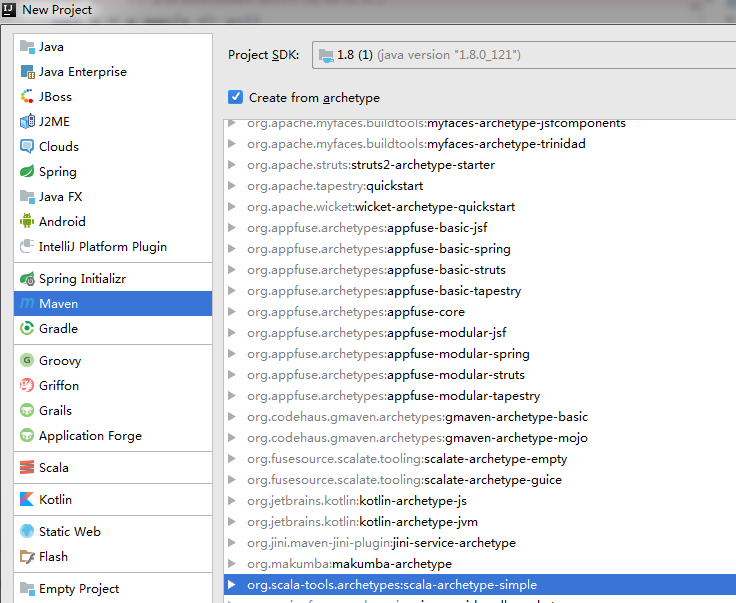736x603 pixels.
Task: Click the Groovy 'G' icon
Action: 27,360
